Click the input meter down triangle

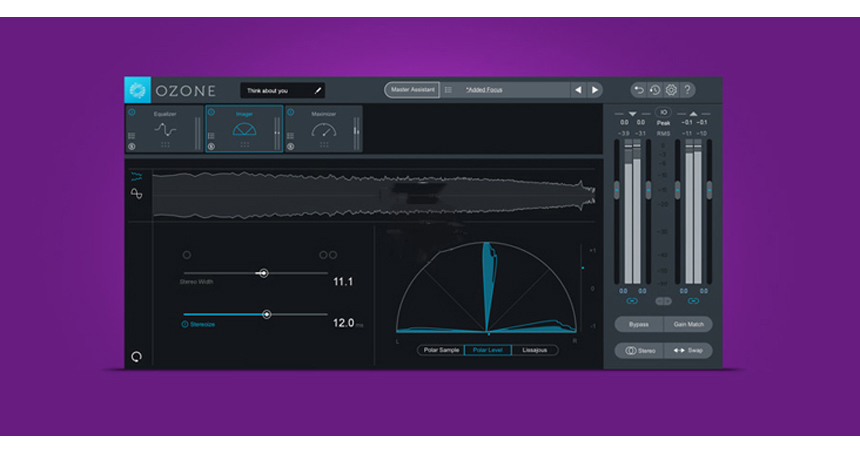[632, 114]
